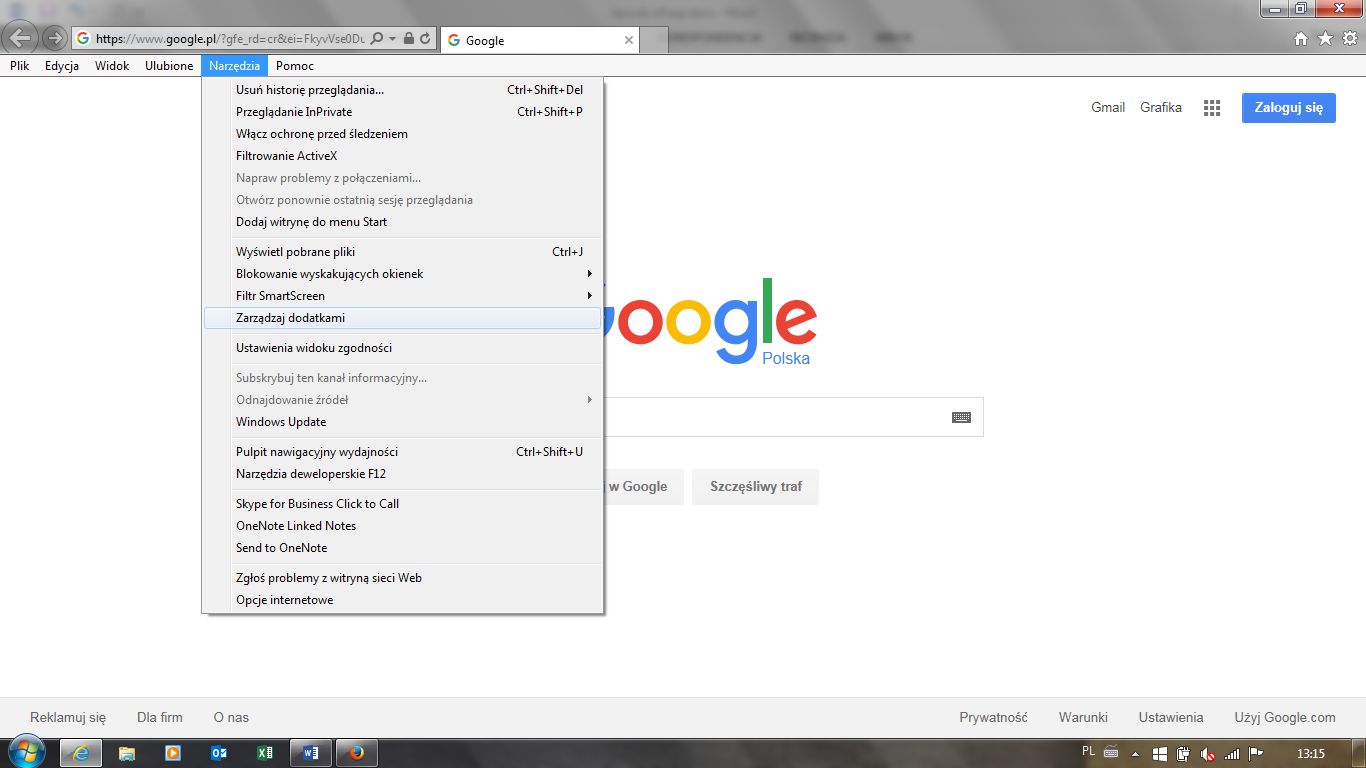Click the refresh icon in address bar
The height and width of the screenshot is (768, 1366).
[425, 39]
